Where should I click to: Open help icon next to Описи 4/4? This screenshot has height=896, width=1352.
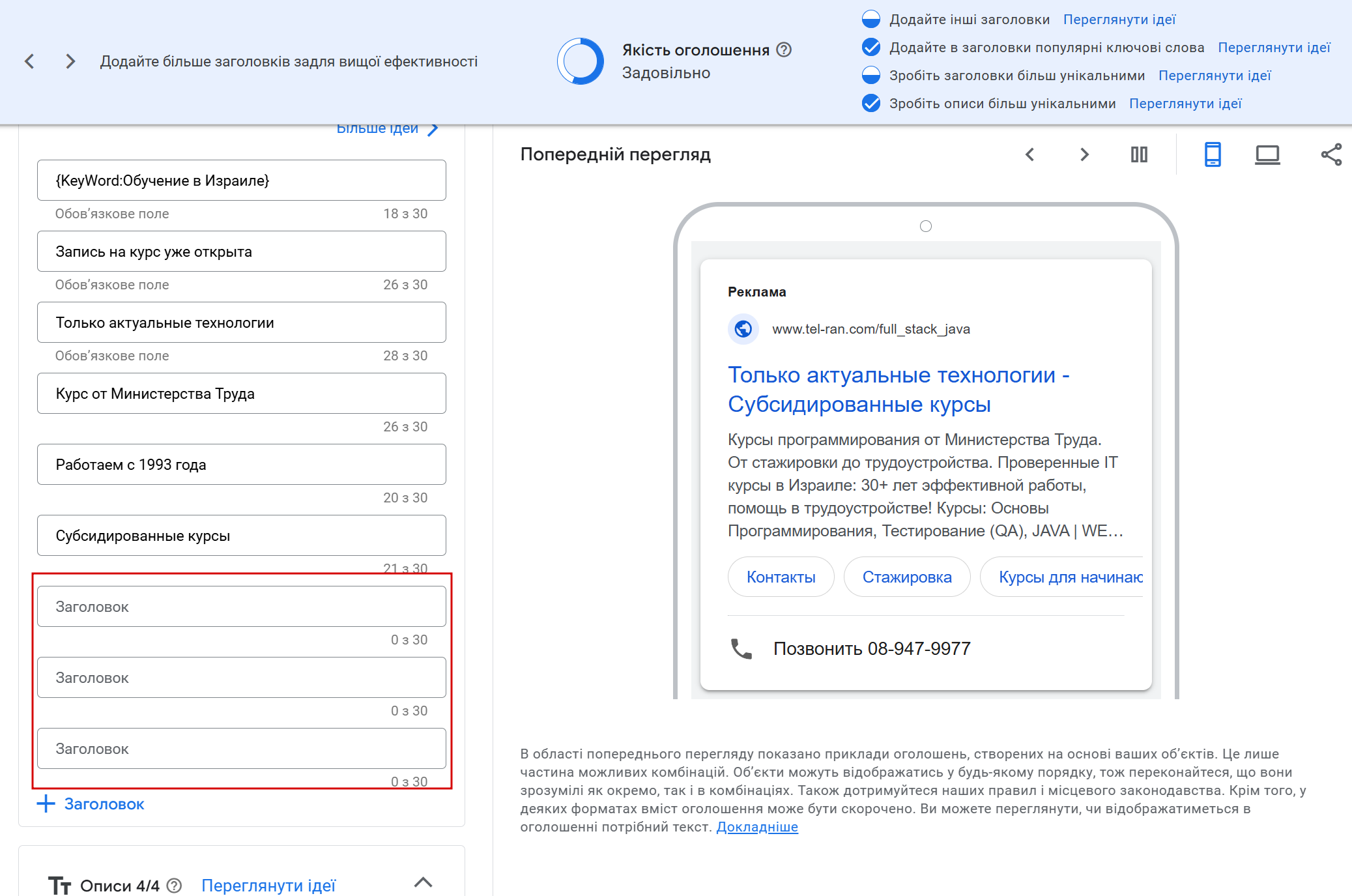[x=174, y=886]
